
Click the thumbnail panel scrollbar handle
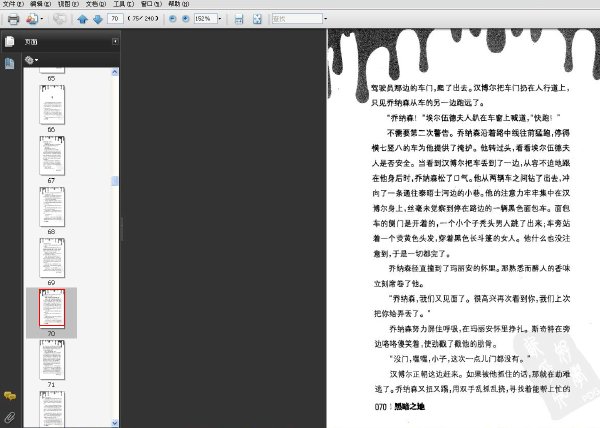point(115,181)
